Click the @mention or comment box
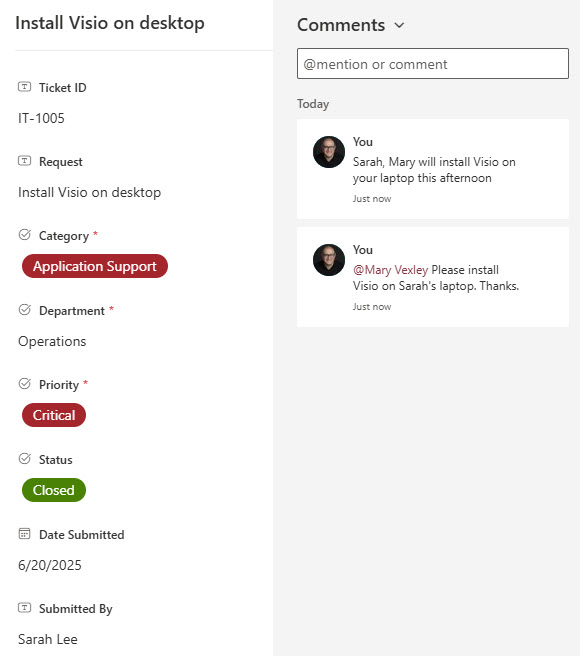The height and width of the screenshot is (656, 580). [433, 64]
